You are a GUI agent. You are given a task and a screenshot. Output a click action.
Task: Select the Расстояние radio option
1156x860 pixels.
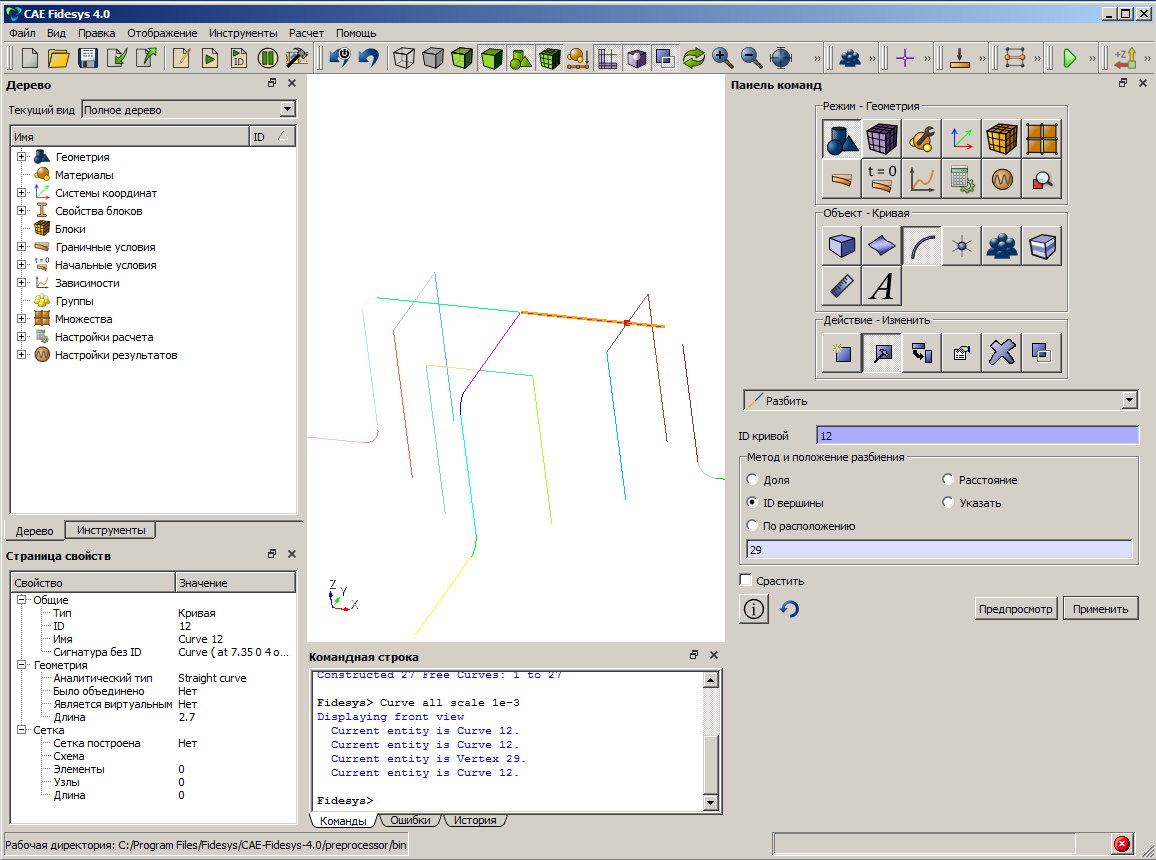pos(948,480)
